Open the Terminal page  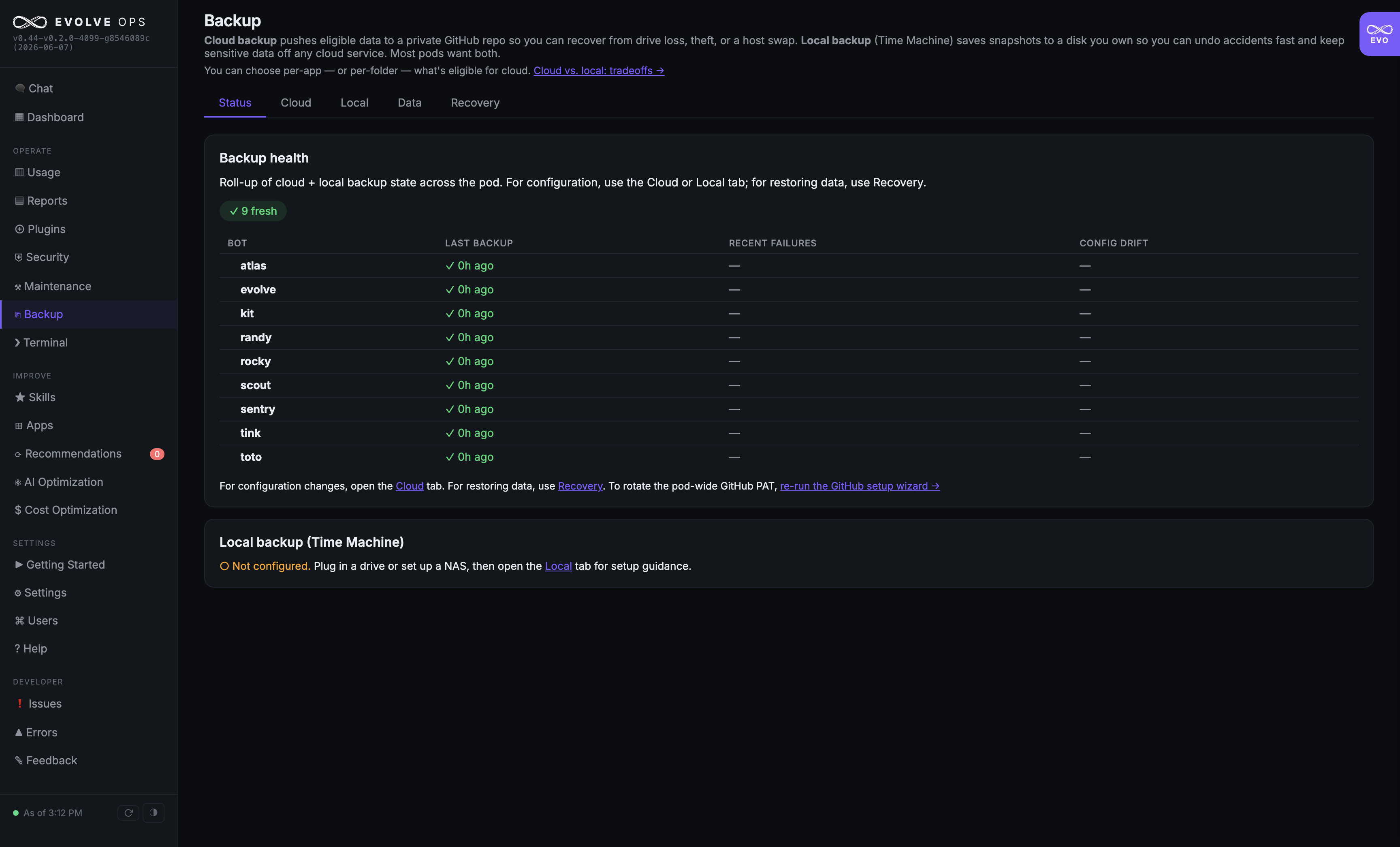pyautogui.click(x=89, y=342)
